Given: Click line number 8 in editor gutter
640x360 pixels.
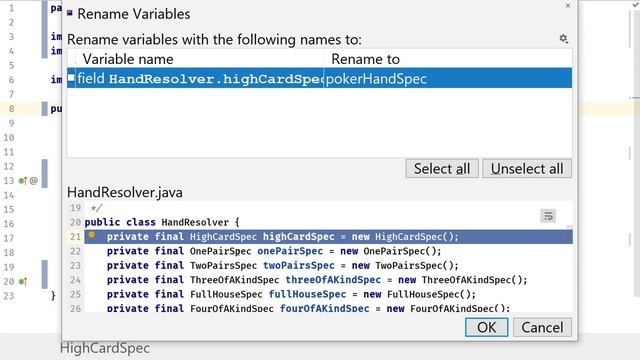Looking at the screenshot, I should (11, 109).
